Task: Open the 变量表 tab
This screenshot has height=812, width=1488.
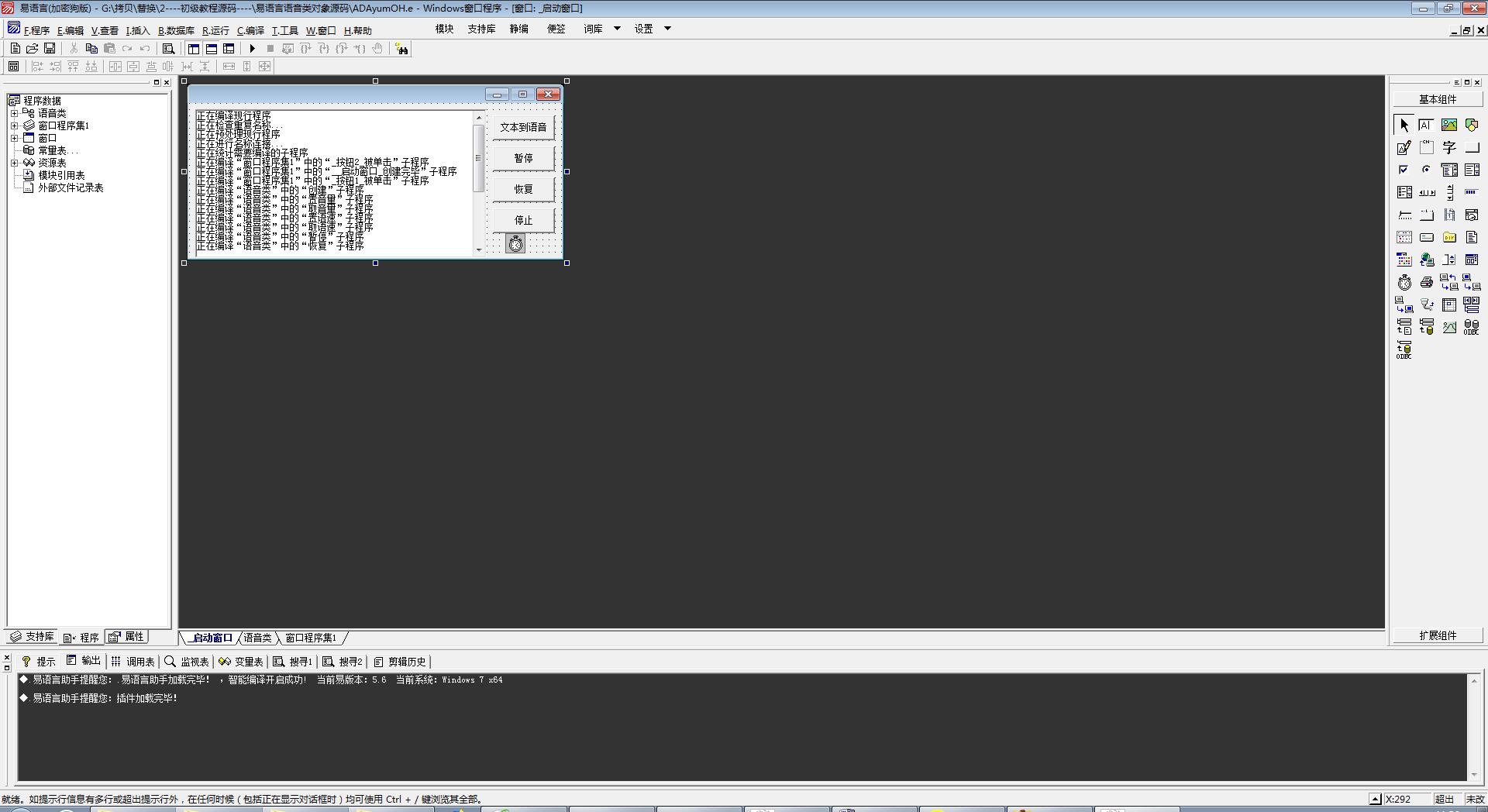Action: coord(241,662)
